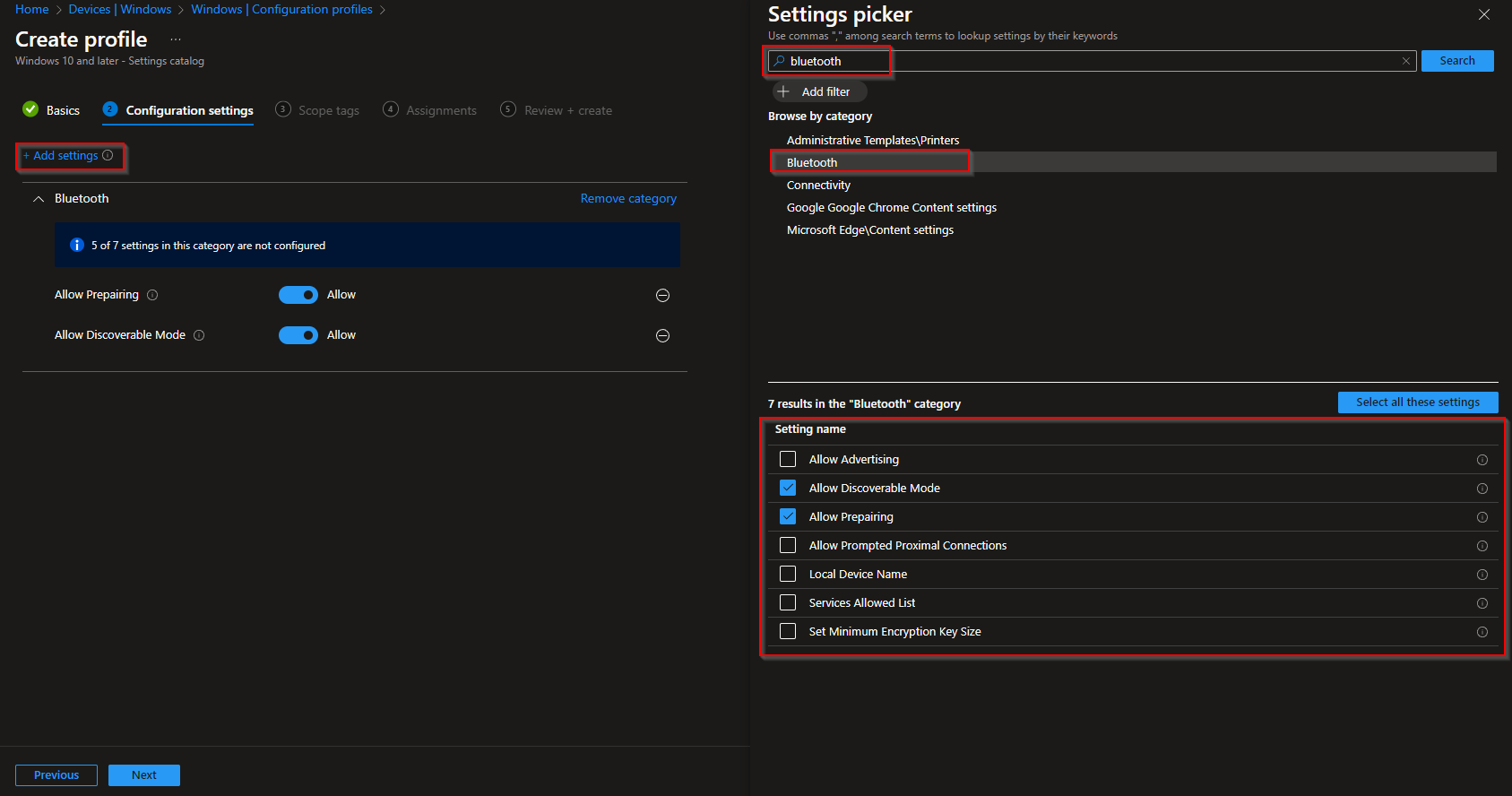Image resolution: width=1512 pixels, height=796 pixels.
Task: Select the Connectivity category
Action: 818,185
